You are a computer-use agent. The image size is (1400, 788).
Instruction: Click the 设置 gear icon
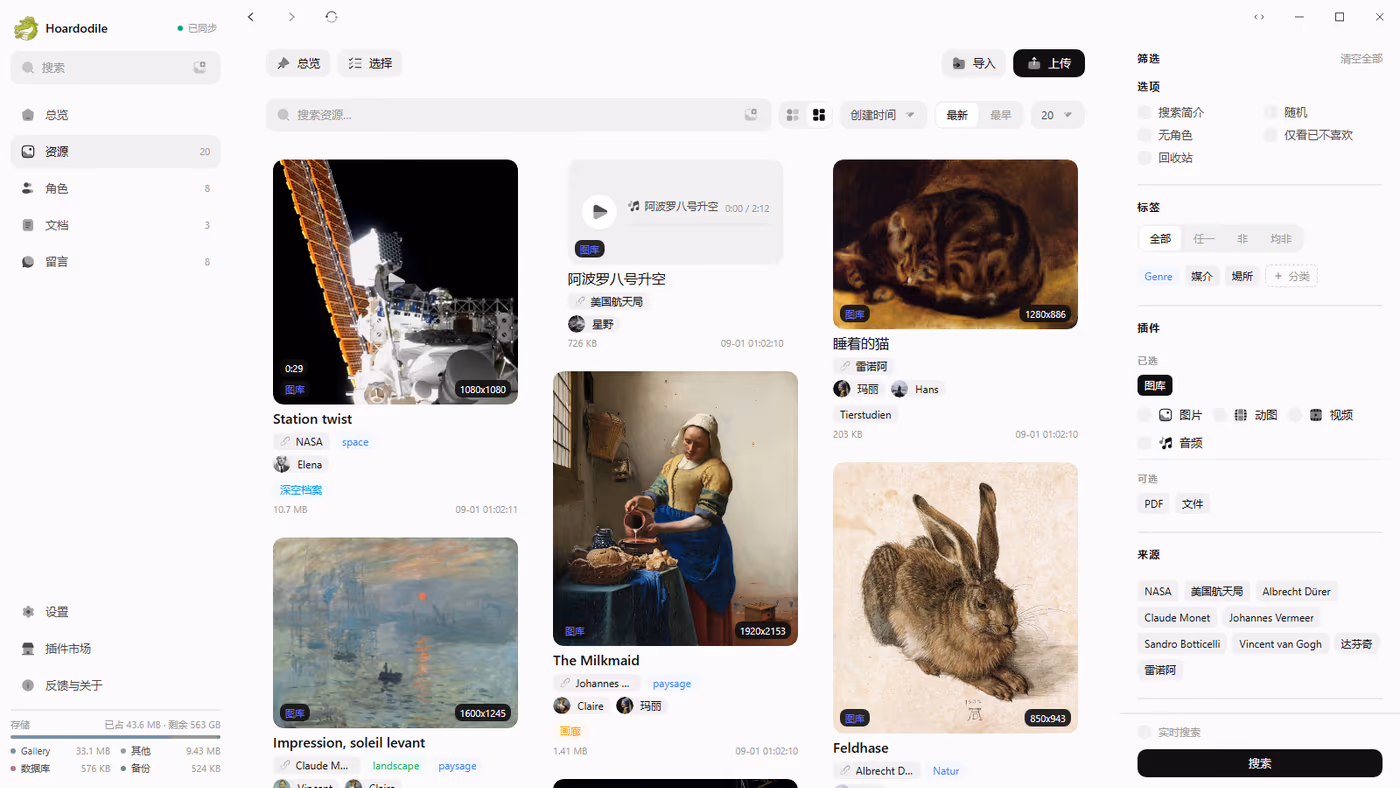[28, 612]
